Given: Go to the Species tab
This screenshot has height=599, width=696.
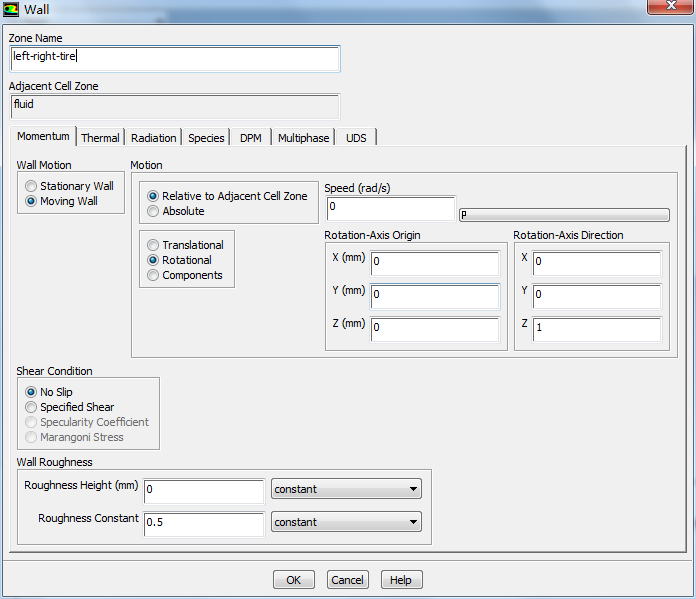Looking at the screenshot, I should pyautogui.click(x=206, y=138).
